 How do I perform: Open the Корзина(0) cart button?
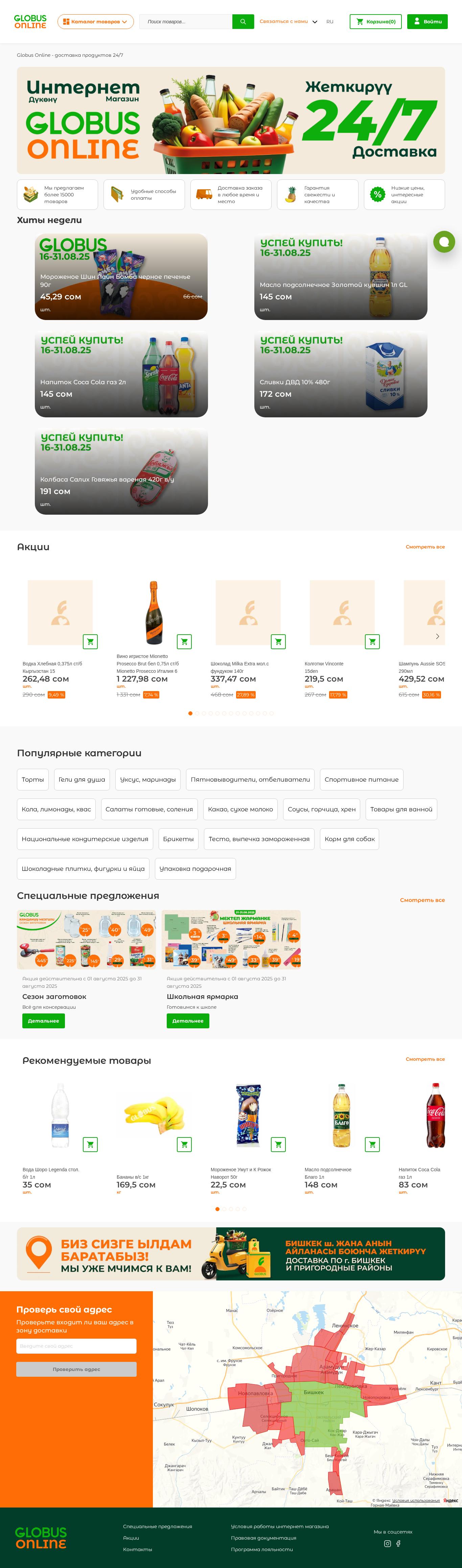coord(375,21)
